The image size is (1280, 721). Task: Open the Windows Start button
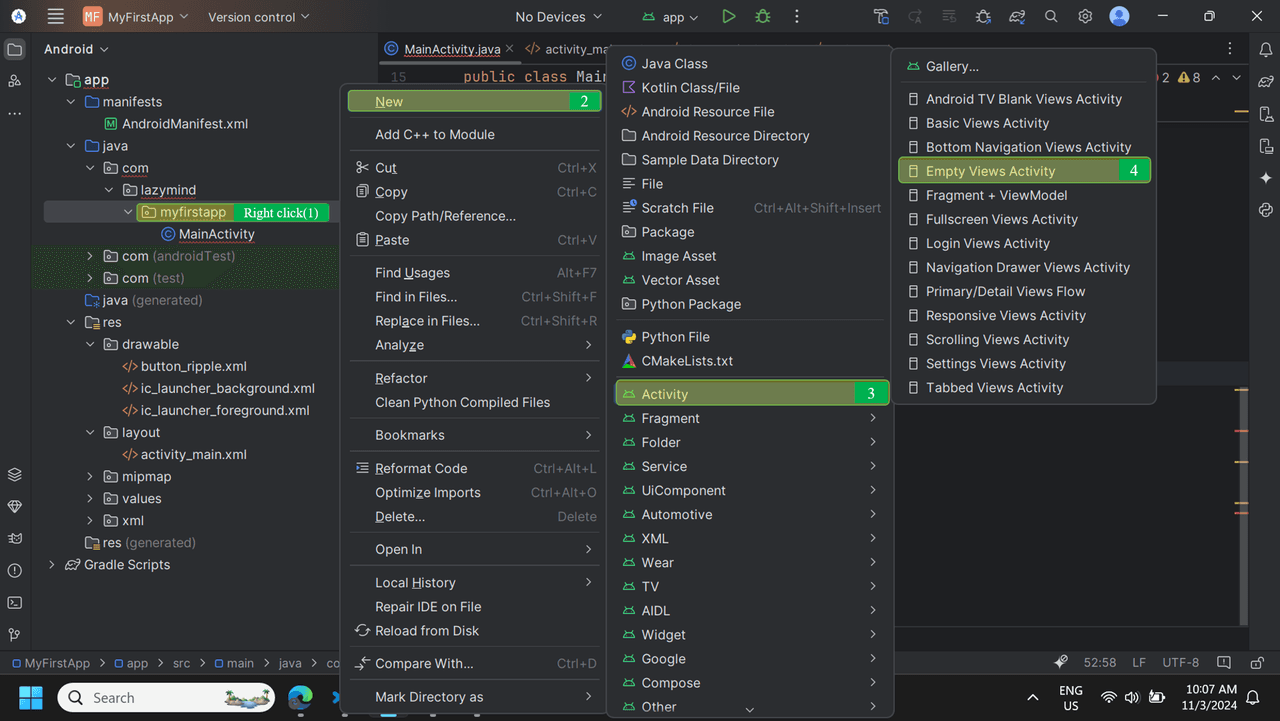31,697
